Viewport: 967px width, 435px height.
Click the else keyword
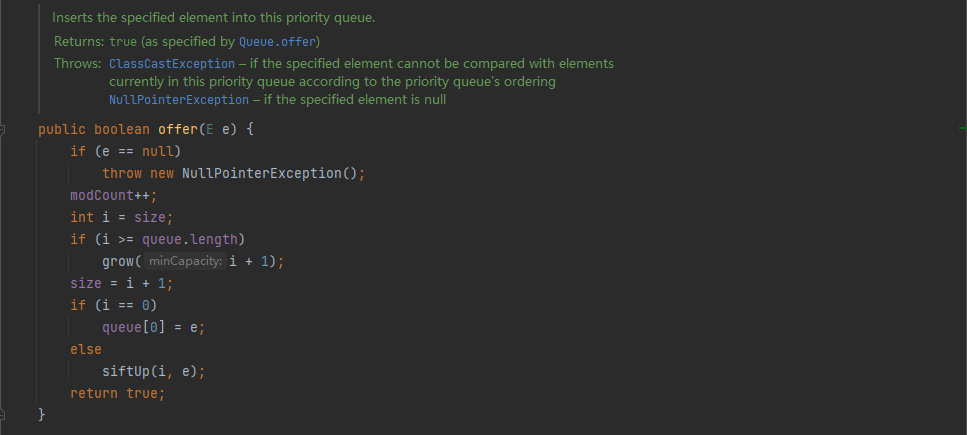click(x=86, y=349)
